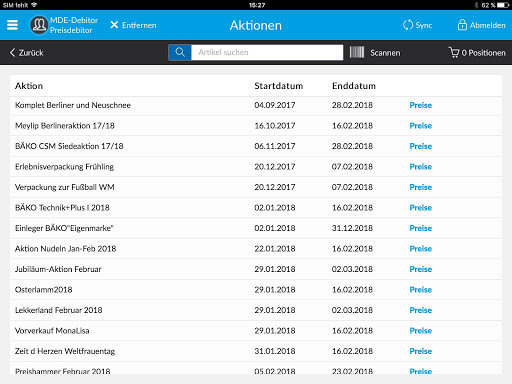Go back with Zurück
The width and height of the screenshot is (512, 384).
tap(27, 53)
